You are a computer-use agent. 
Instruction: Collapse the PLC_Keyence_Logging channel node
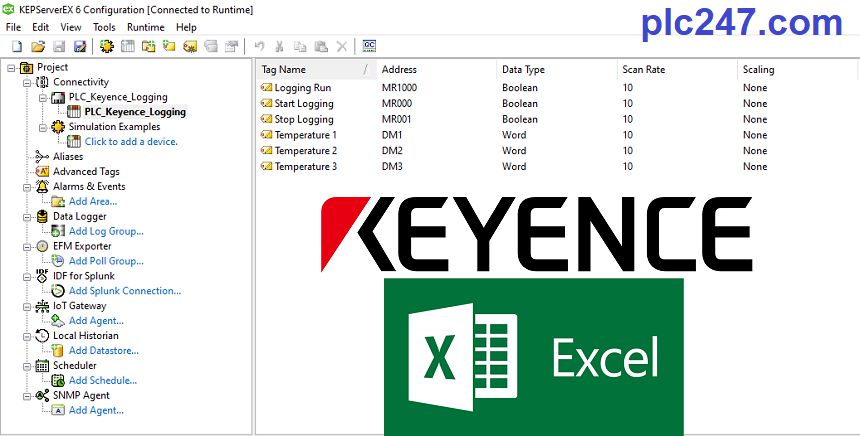(43, 98)
